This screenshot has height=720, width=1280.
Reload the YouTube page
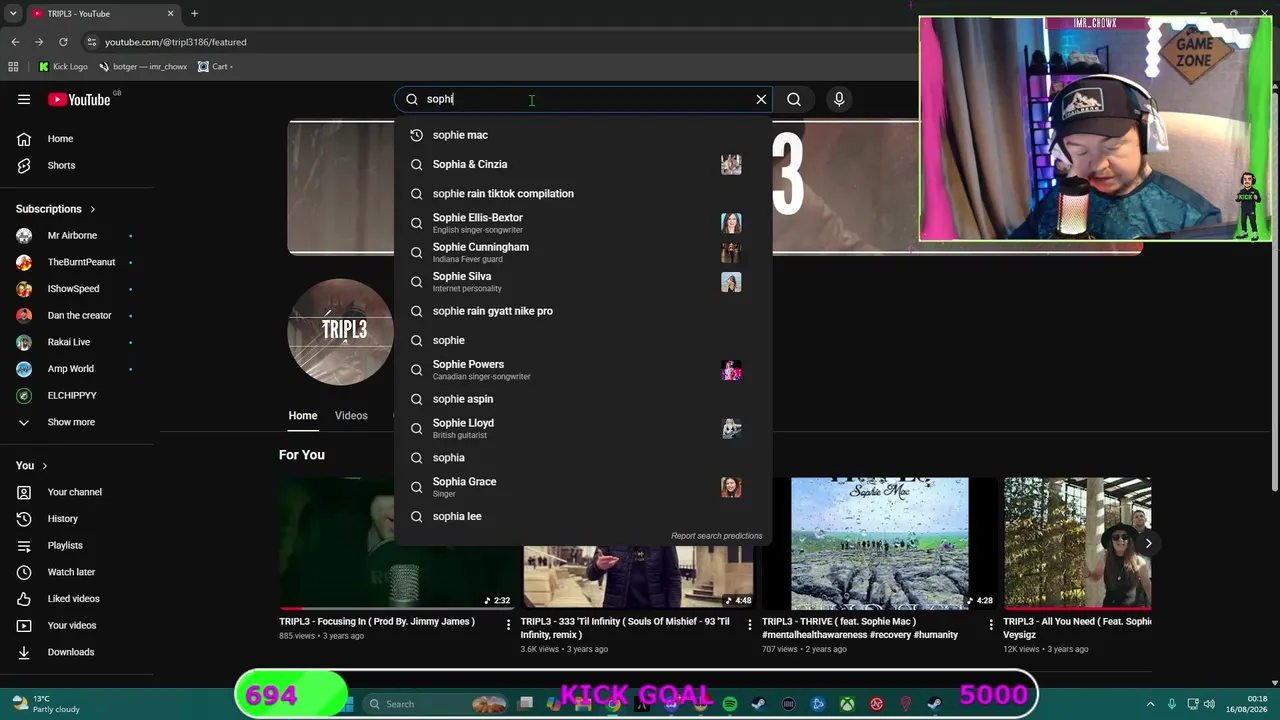pyautogui.click(x=63, y=42)
